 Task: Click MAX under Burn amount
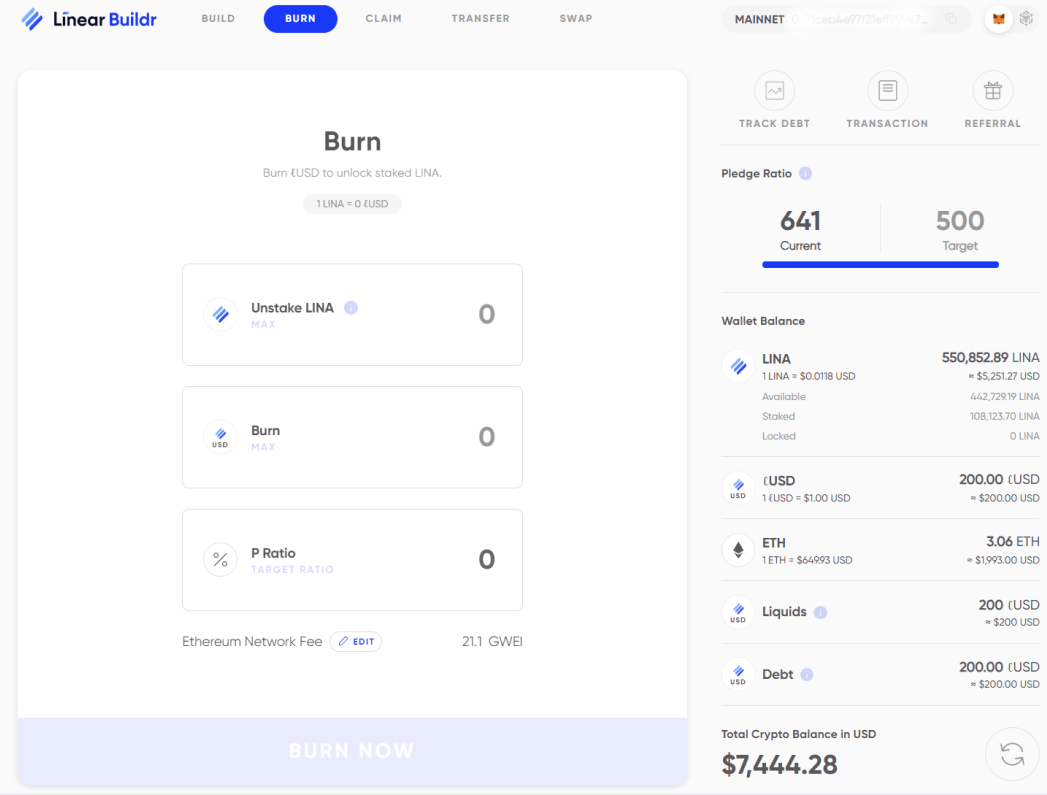click(263, 447)
